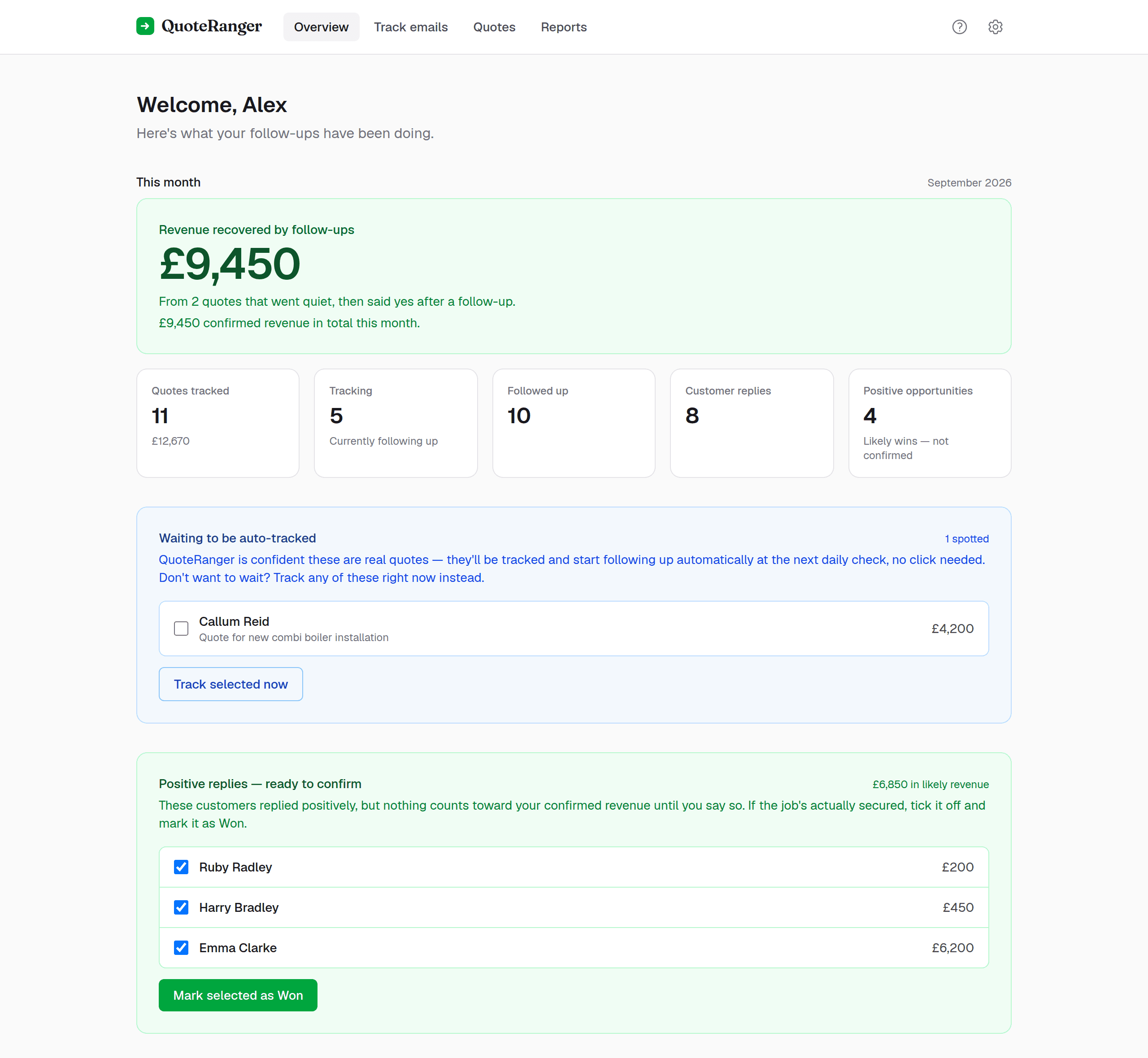Screen dimensions: 1148x1058
Task: Open the help question-mark icon
Action: 959,27
